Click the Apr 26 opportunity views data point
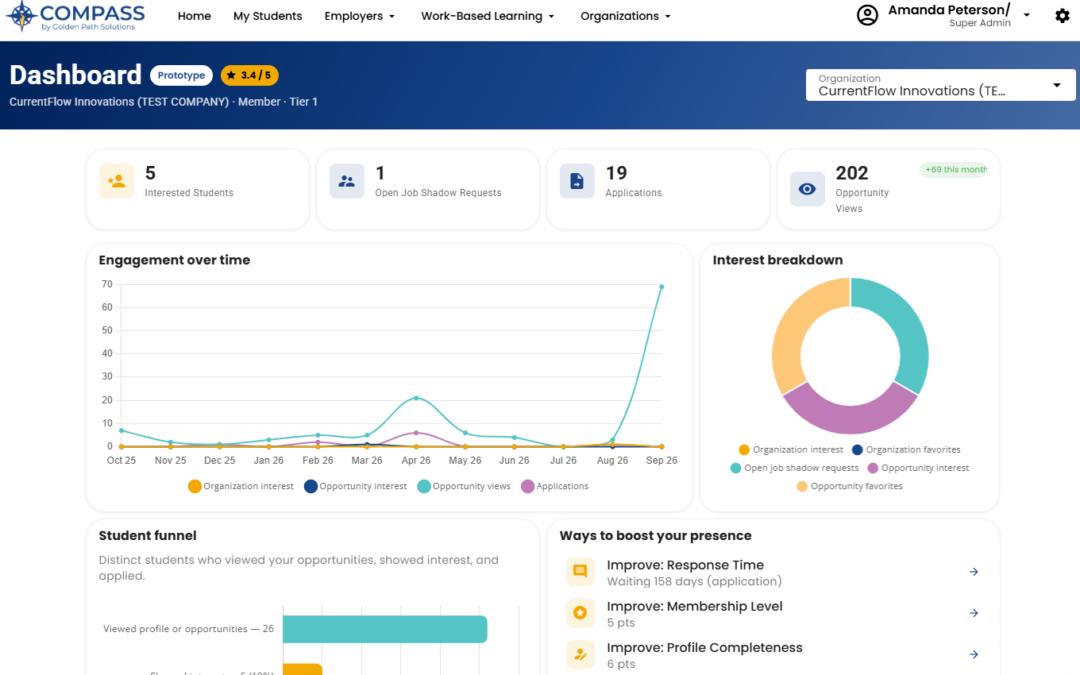 pos(416,398)
